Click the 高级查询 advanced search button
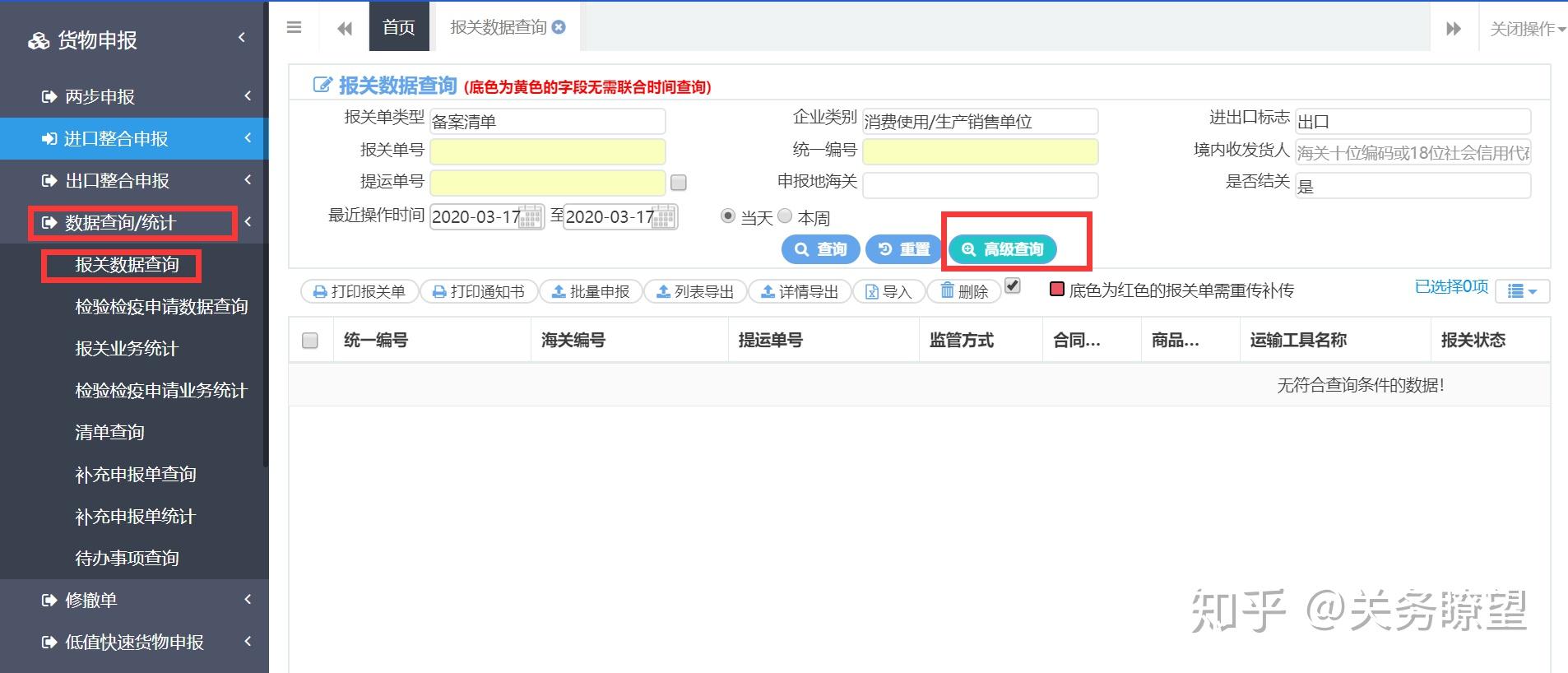1568x673 pixels. (x=1003, y=249)
